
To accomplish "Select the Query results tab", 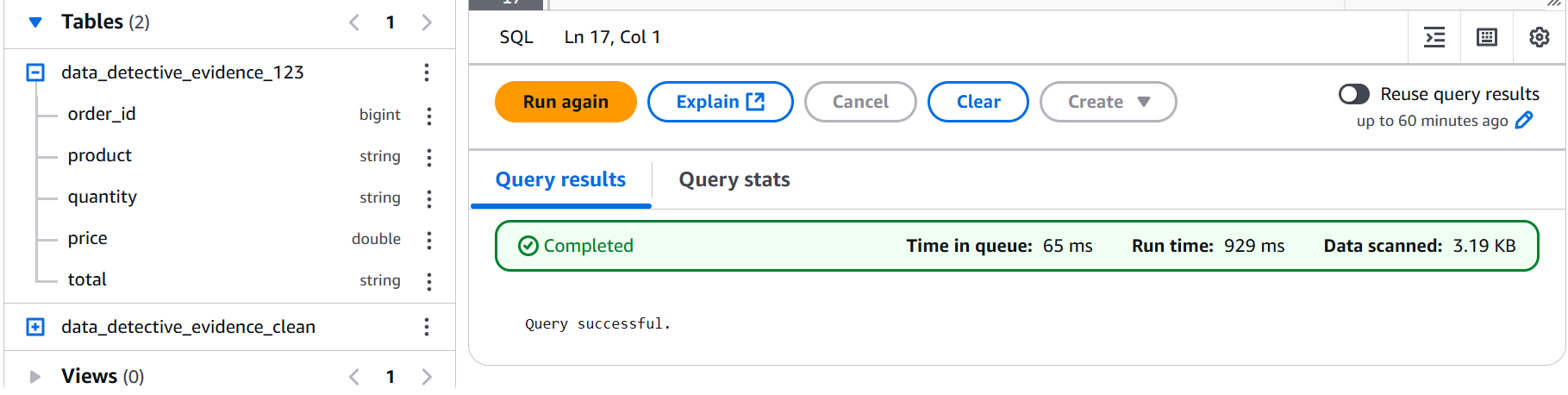I will pos(560,179).
